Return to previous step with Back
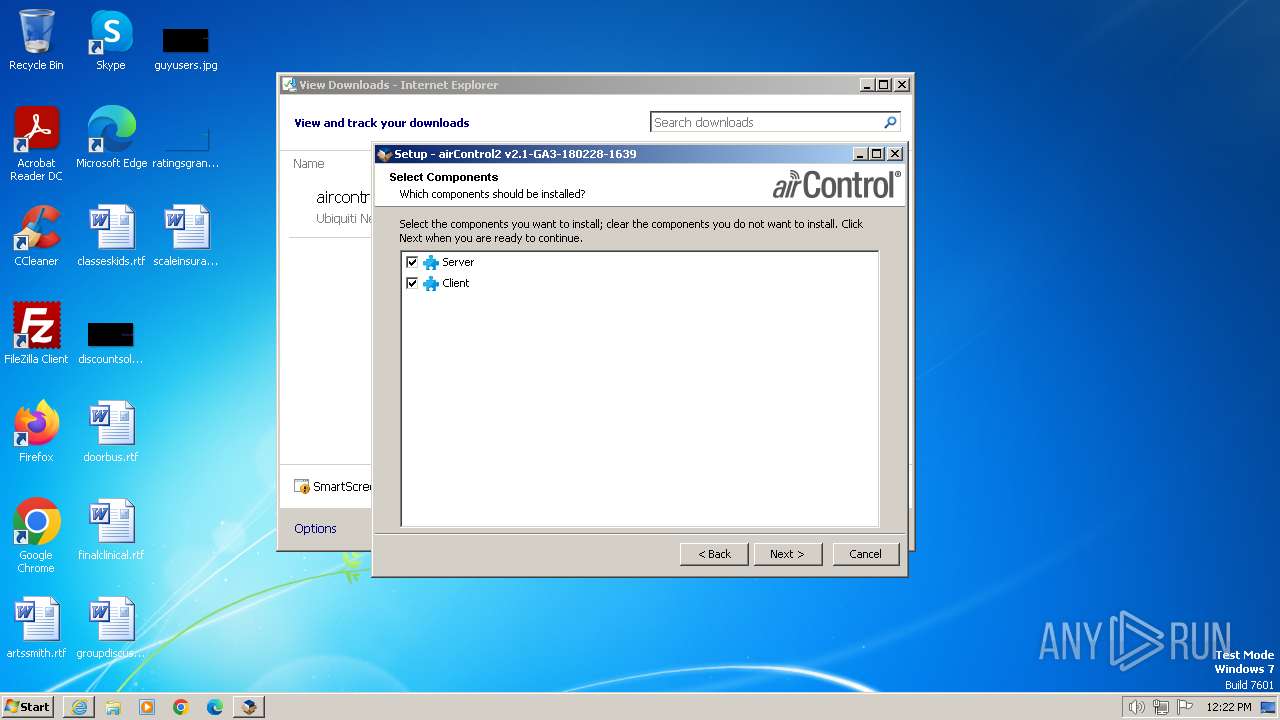 pyautogui.click(x=714, y=554)
